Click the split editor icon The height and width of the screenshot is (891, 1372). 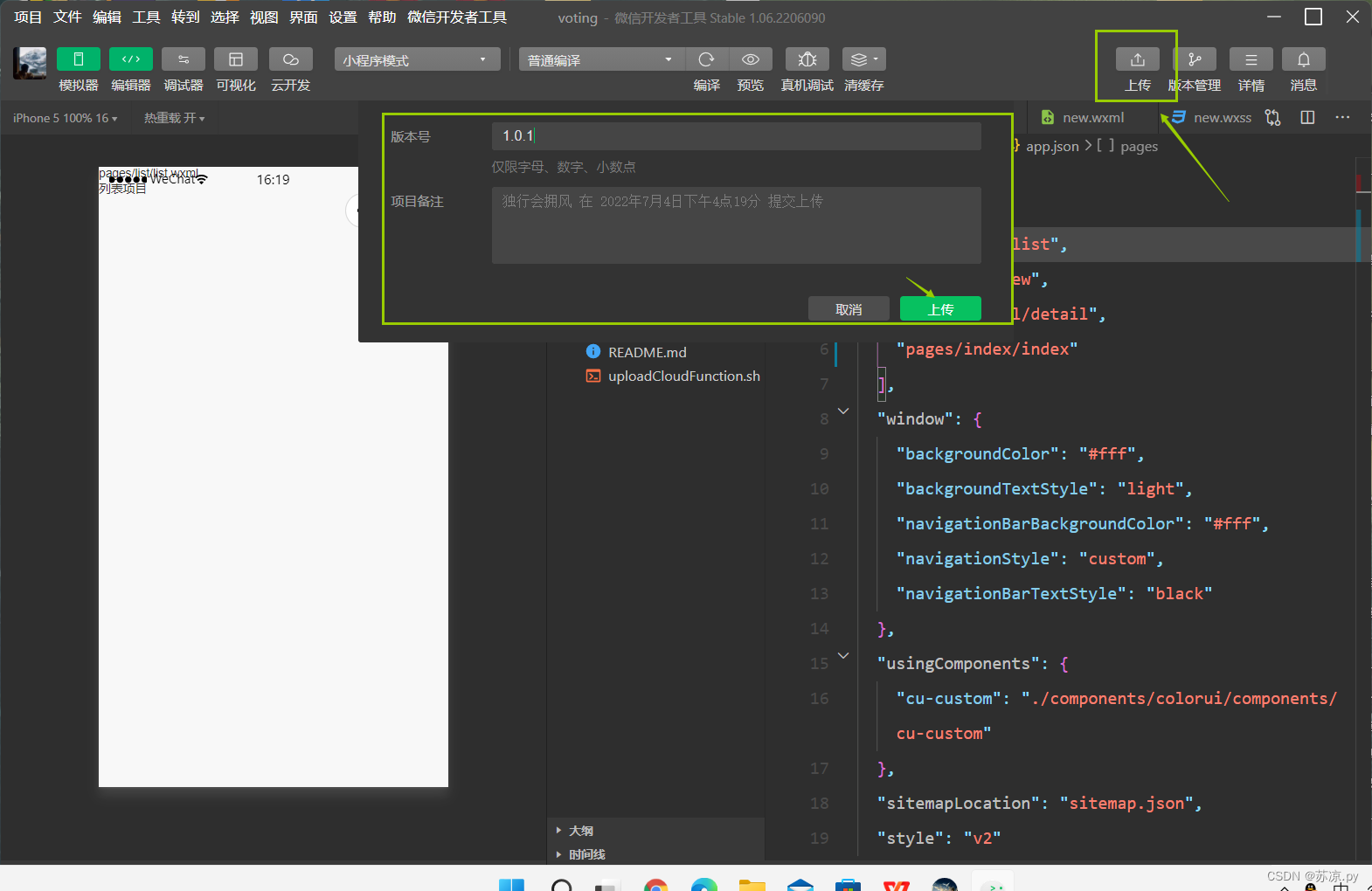point(1307,118)
